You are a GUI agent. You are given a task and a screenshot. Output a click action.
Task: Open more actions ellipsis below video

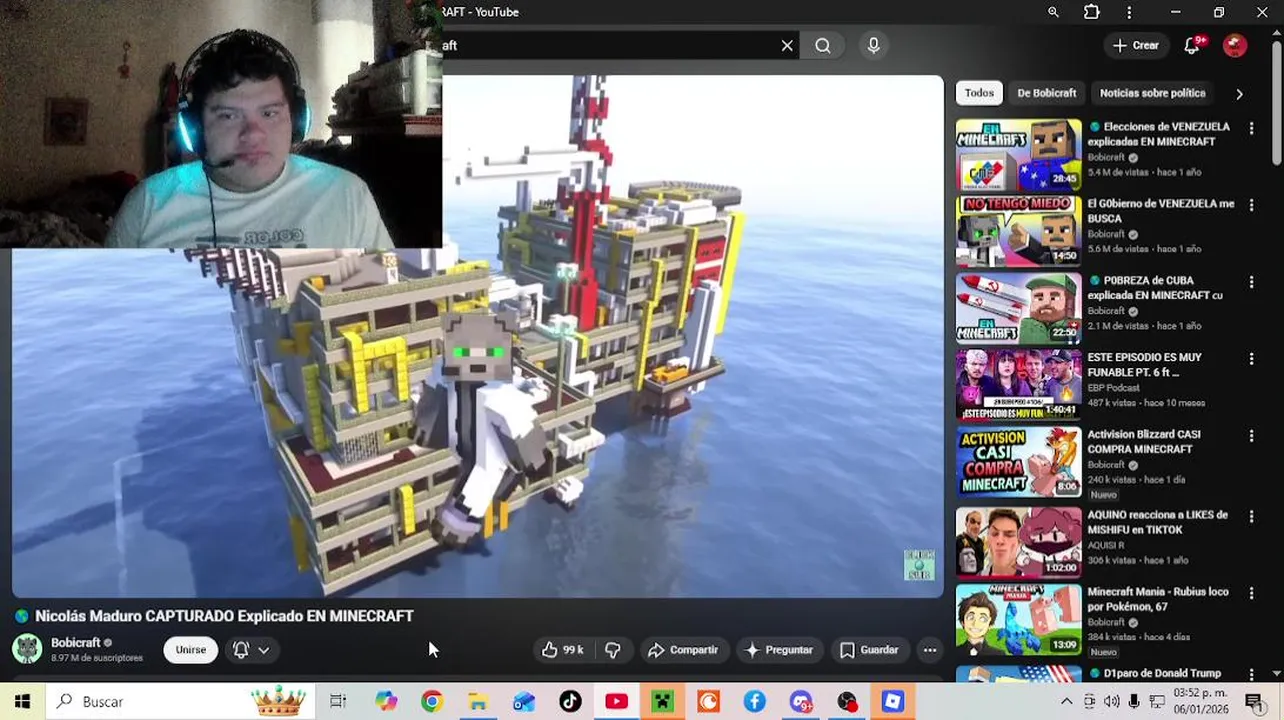[930, 650]
